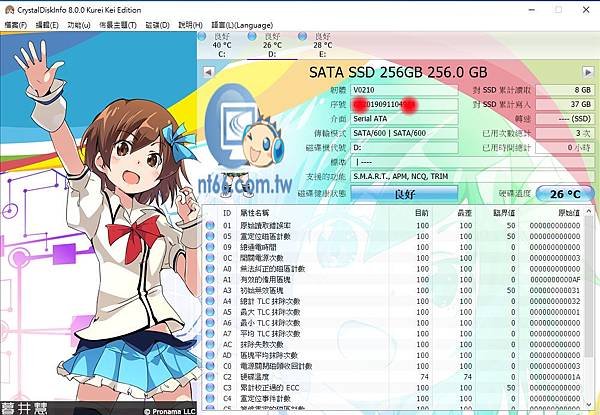Click the status orb for attribute 09
Viewport: 600px width, 415px height.
click(x=210, y=247)
